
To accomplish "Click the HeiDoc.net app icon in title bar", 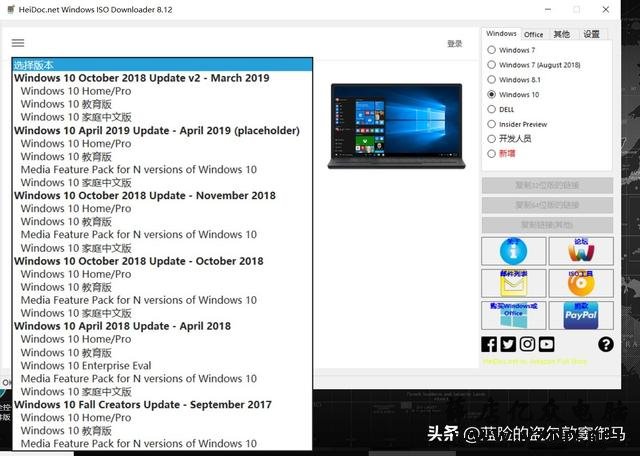I will 11,9.
